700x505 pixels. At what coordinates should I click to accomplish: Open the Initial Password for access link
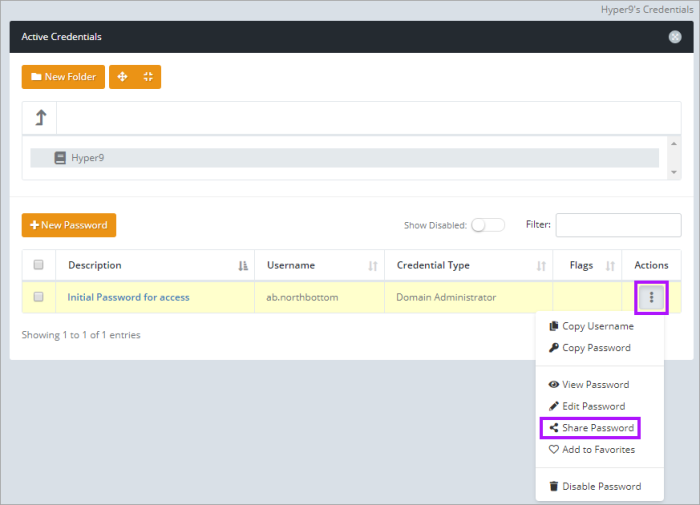(128, 297)
